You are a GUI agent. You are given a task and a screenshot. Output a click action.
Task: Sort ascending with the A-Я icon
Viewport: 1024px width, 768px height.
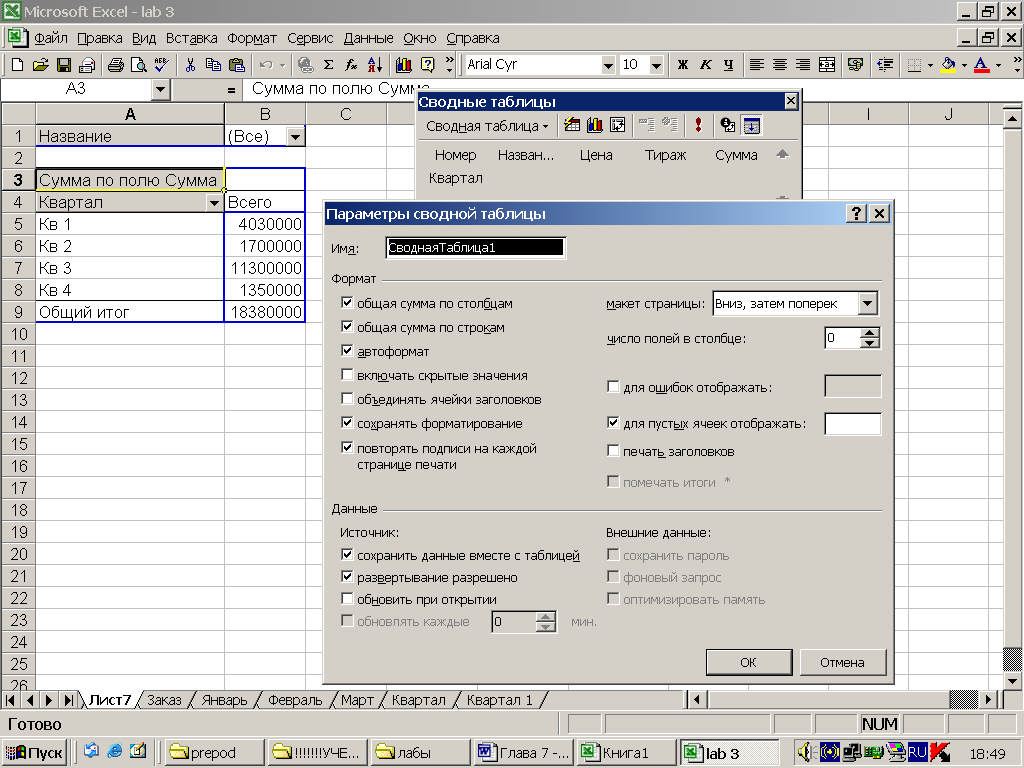coord(375,65)
